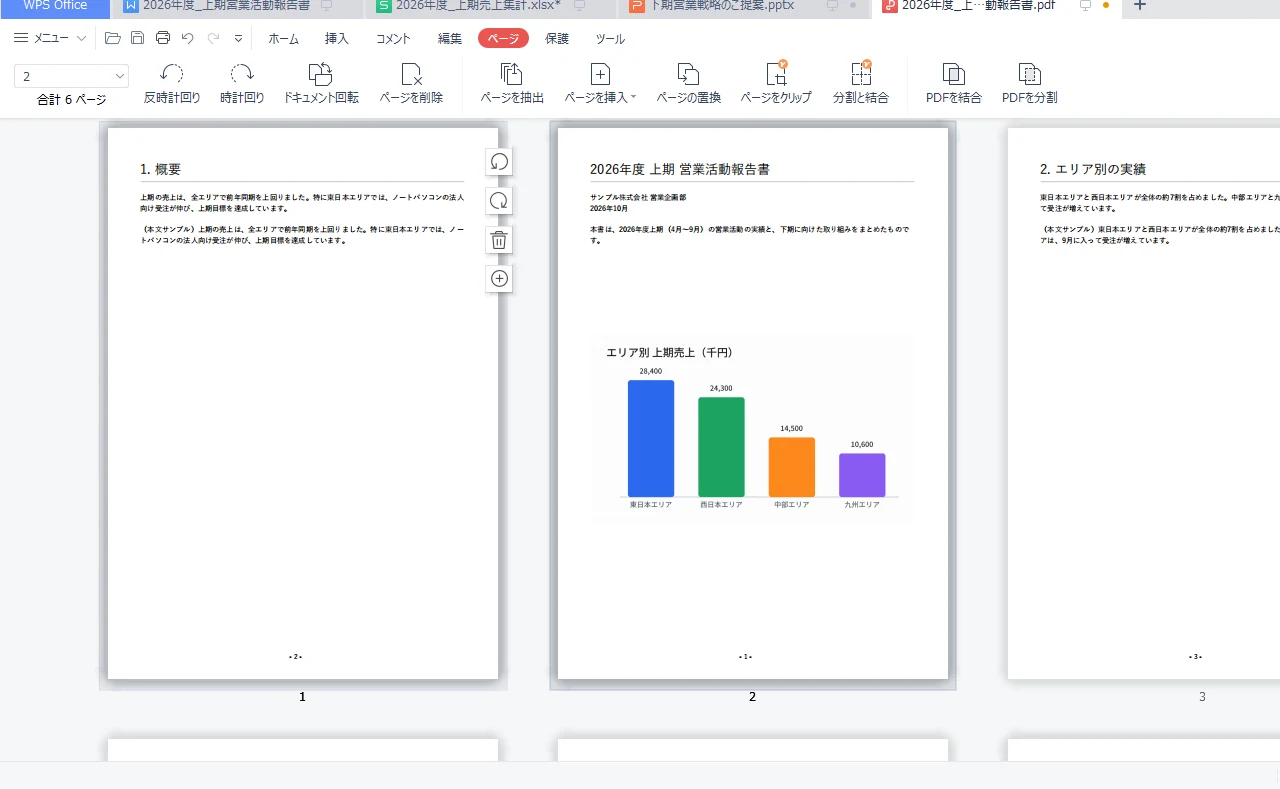Open the quick access toolbar customize arrow
Screen dimensions: 1280x789
click(238, 38)
